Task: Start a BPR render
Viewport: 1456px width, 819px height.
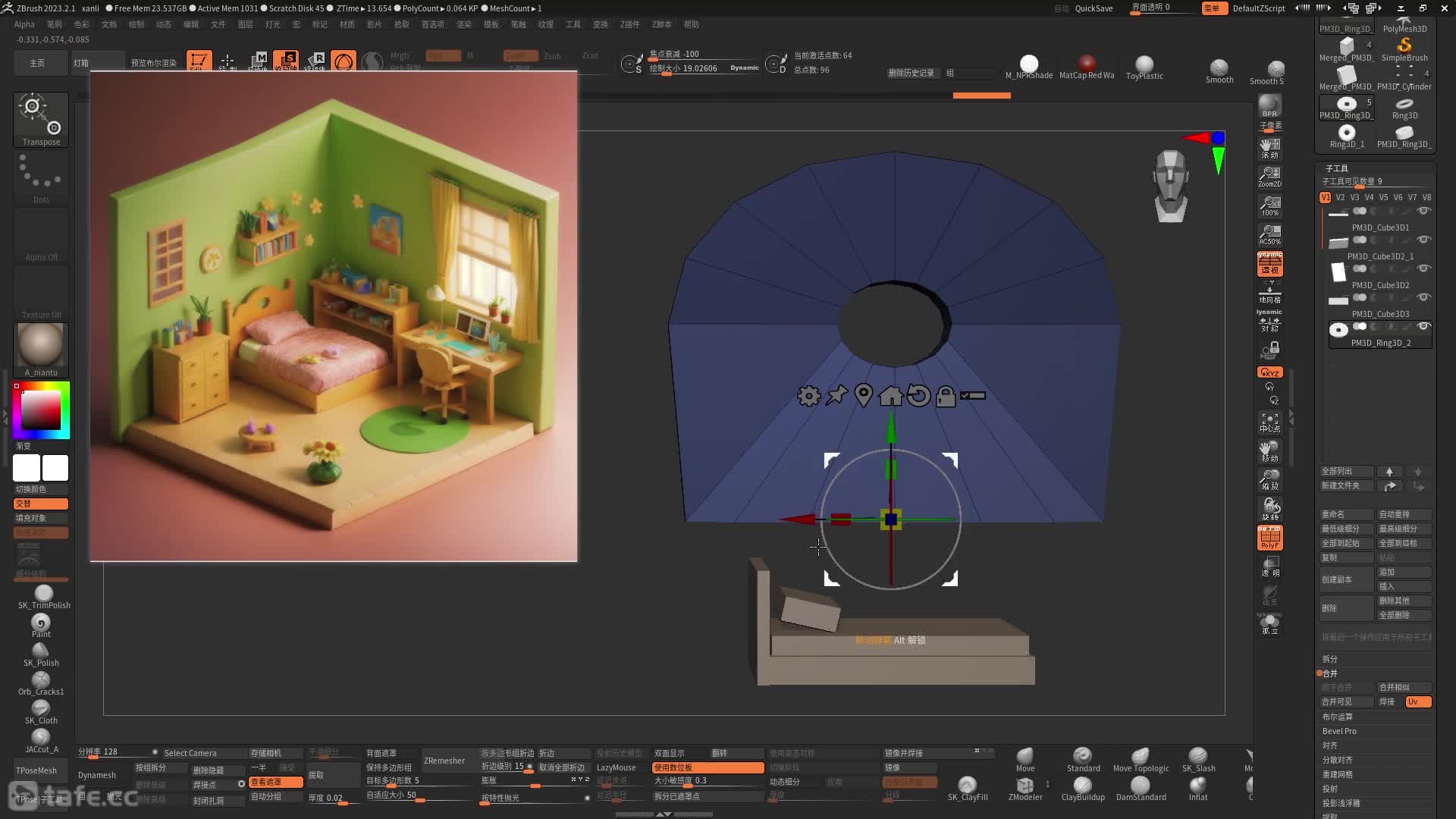Action: click(1269, 106)
